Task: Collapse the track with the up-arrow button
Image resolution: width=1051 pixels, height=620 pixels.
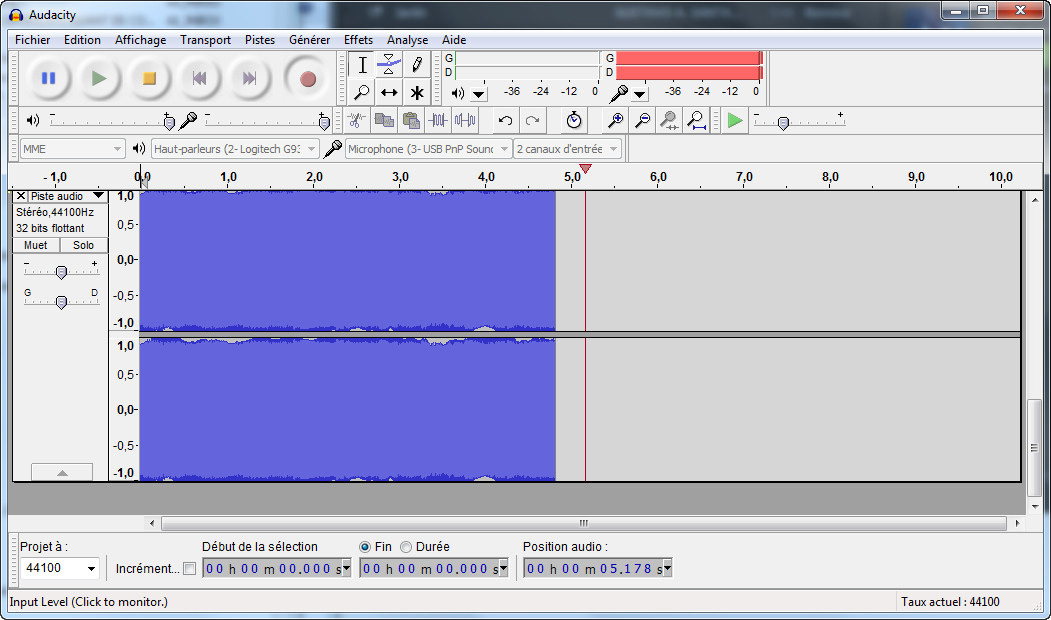Action: tap(62, 473)
